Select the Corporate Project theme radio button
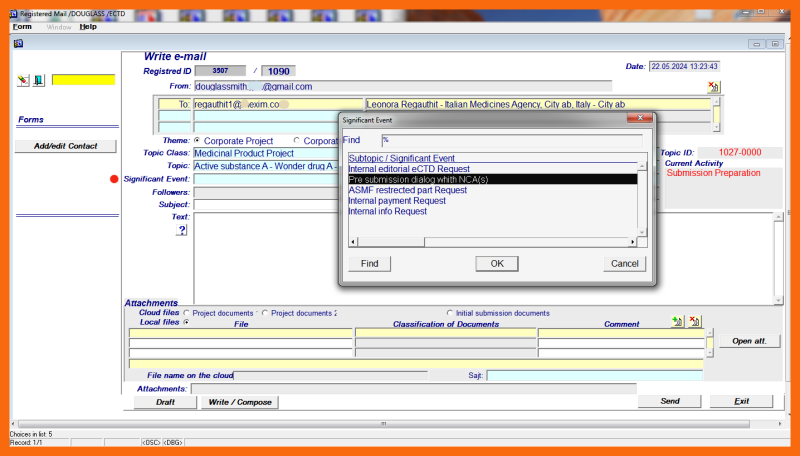Screen dimensions: 800x456 (x=197, y=141)
